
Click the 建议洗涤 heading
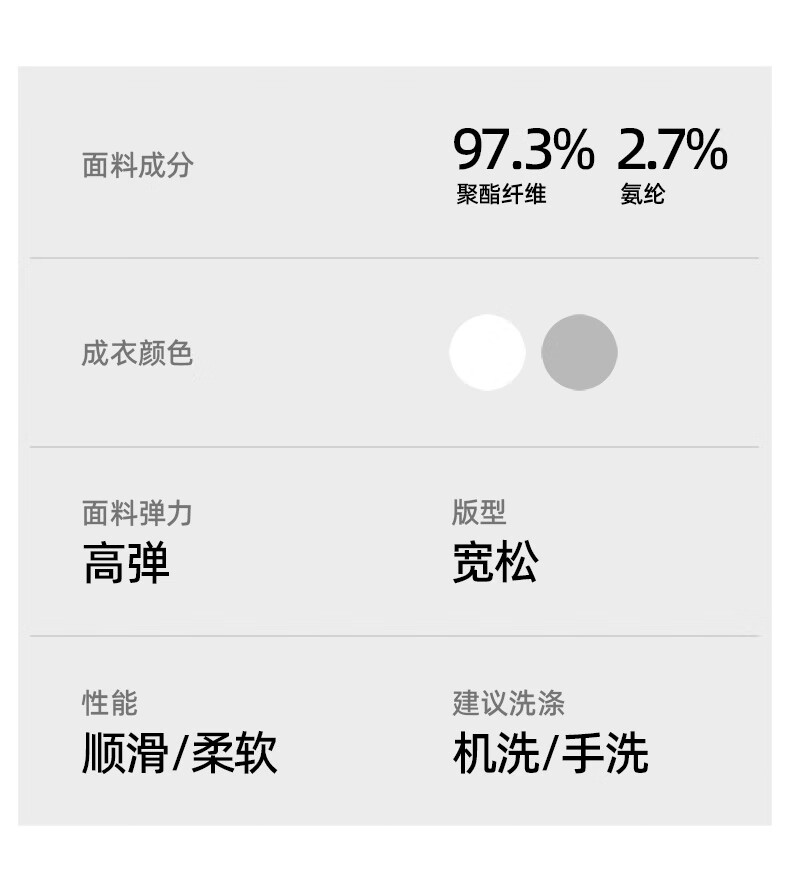tap(508, 703)
